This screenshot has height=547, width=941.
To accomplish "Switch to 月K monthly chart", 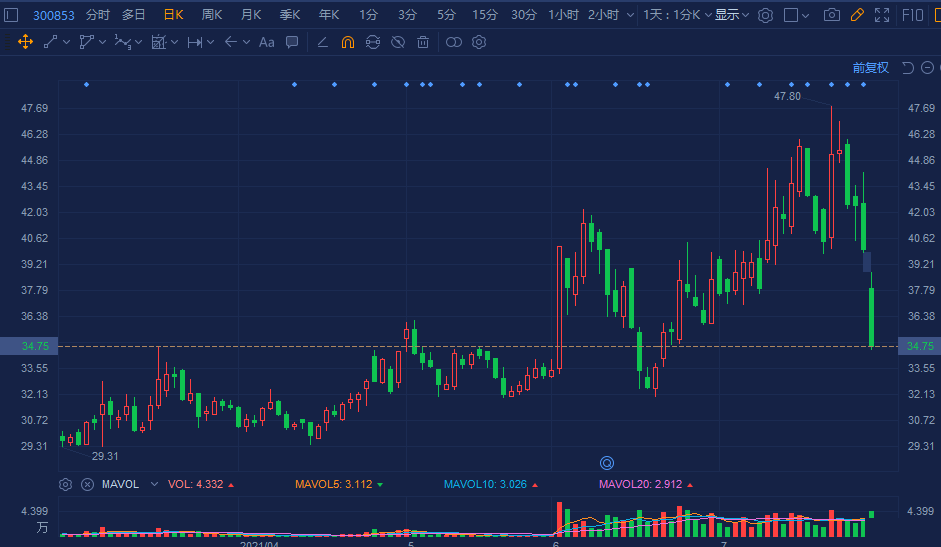I will click(251, 15).
